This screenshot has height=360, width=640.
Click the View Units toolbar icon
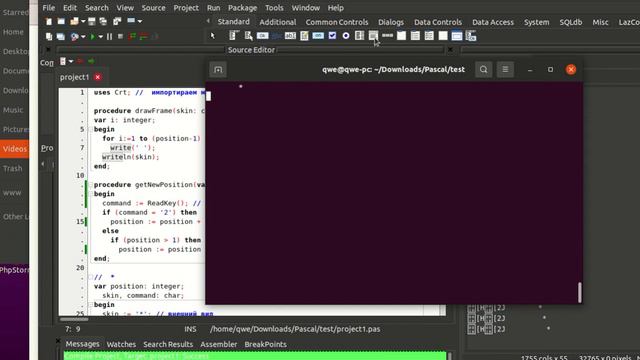point(49,37)
